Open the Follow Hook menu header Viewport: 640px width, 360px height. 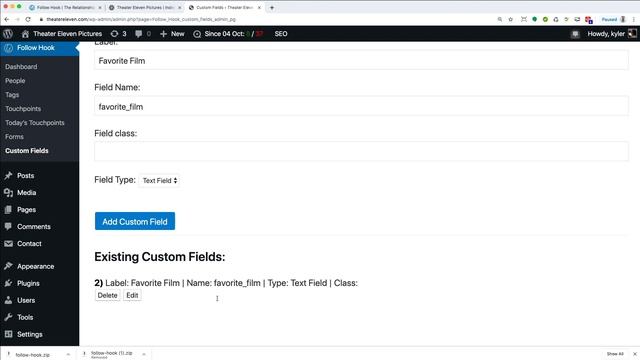tap(36, 48)
